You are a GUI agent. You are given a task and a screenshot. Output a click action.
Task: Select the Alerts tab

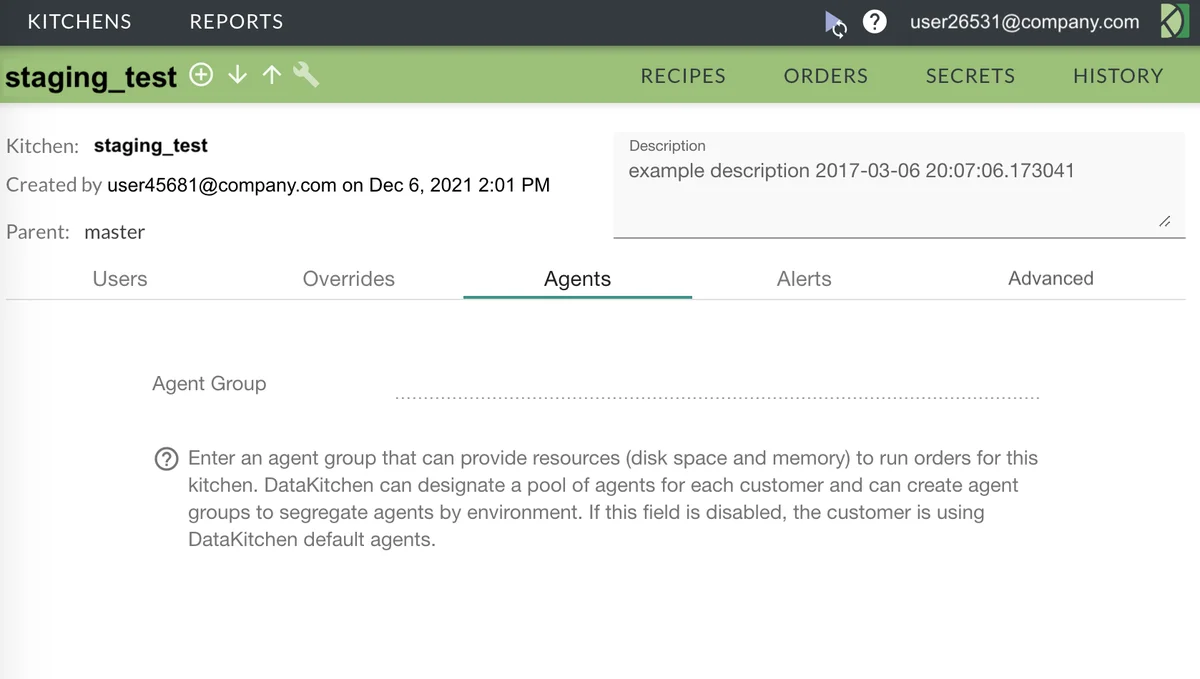[804, 279]
